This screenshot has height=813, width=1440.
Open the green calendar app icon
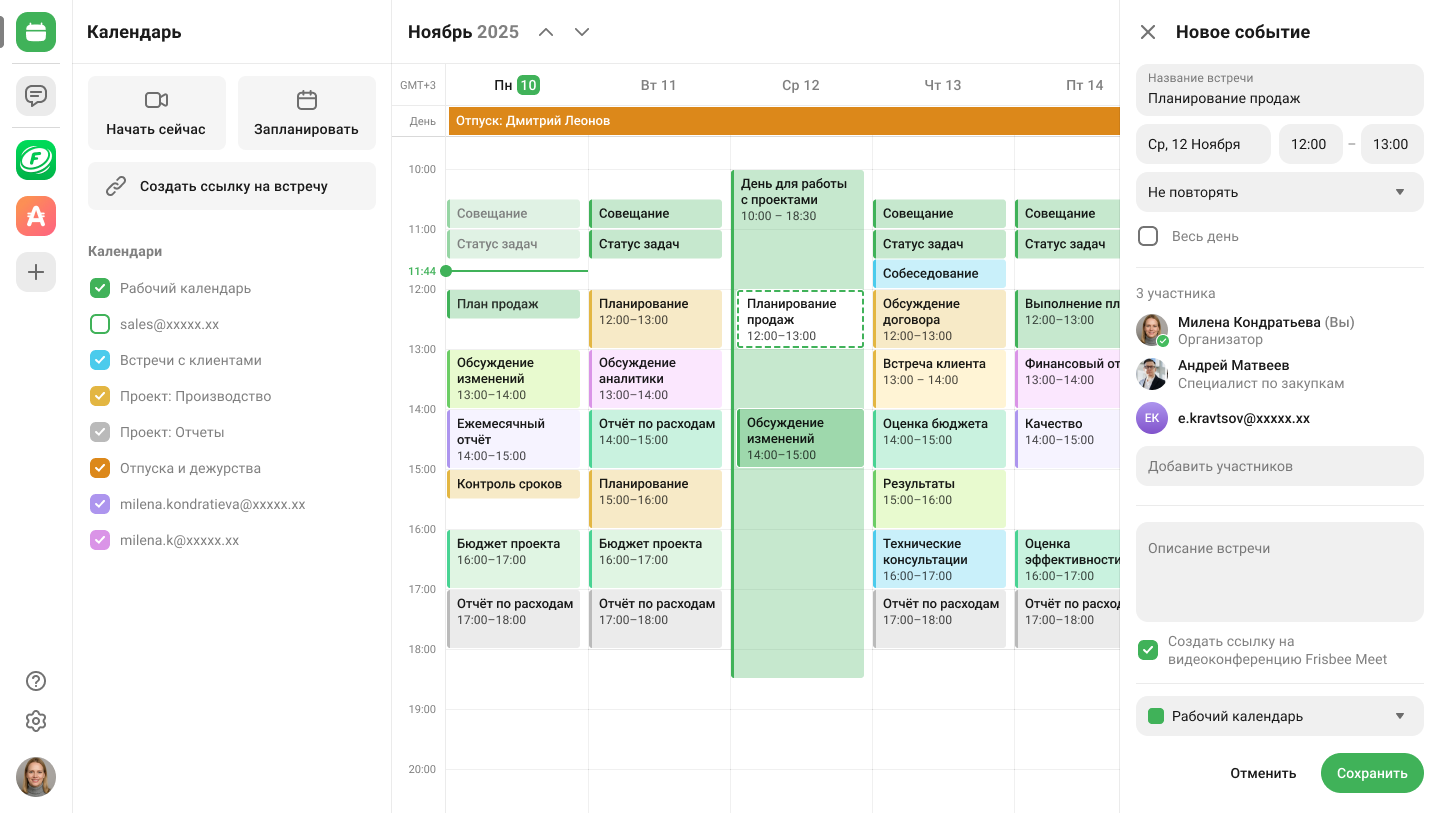pos(36,32)
